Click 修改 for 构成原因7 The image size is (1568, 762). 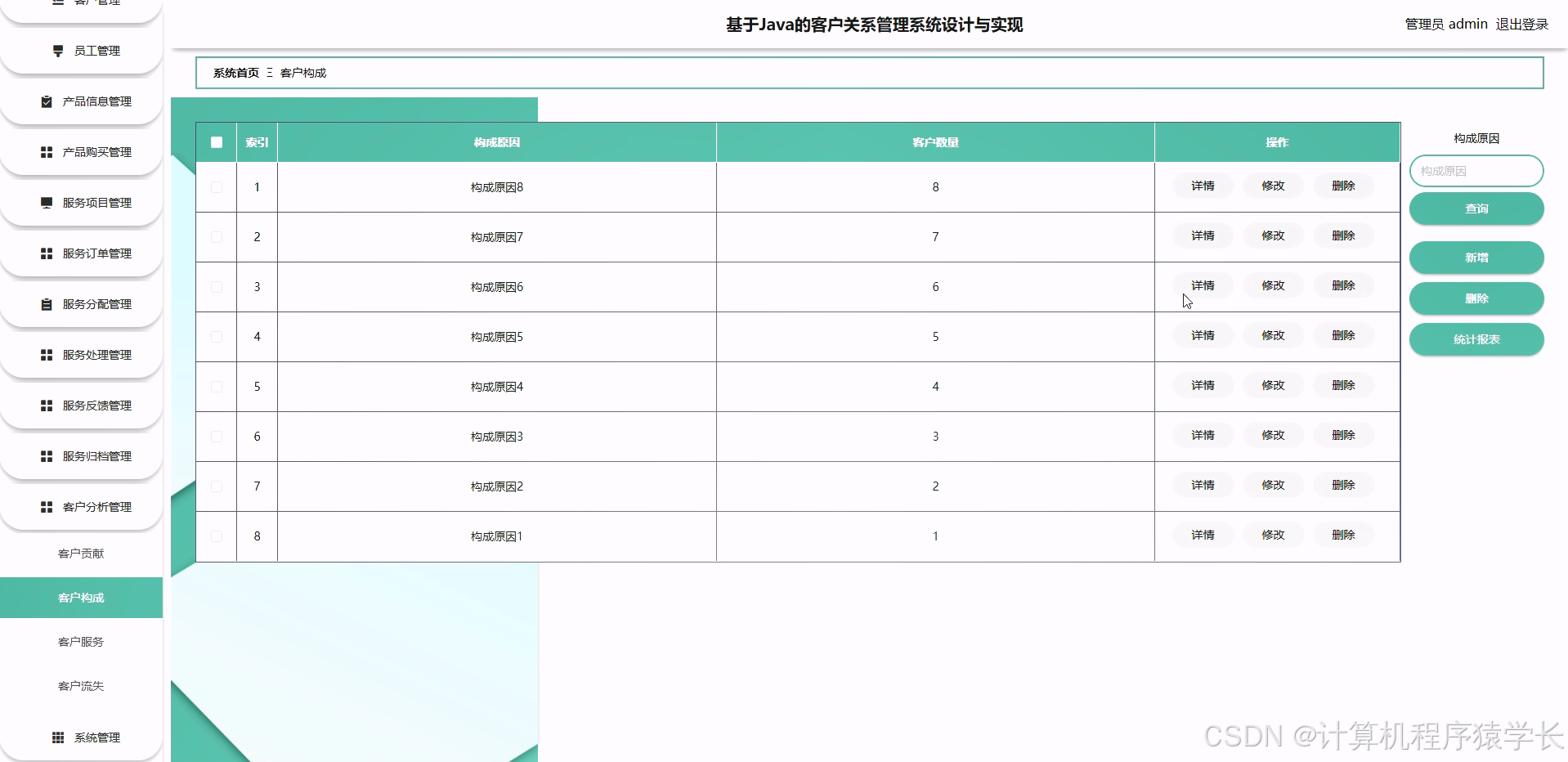click(1273, 236)
